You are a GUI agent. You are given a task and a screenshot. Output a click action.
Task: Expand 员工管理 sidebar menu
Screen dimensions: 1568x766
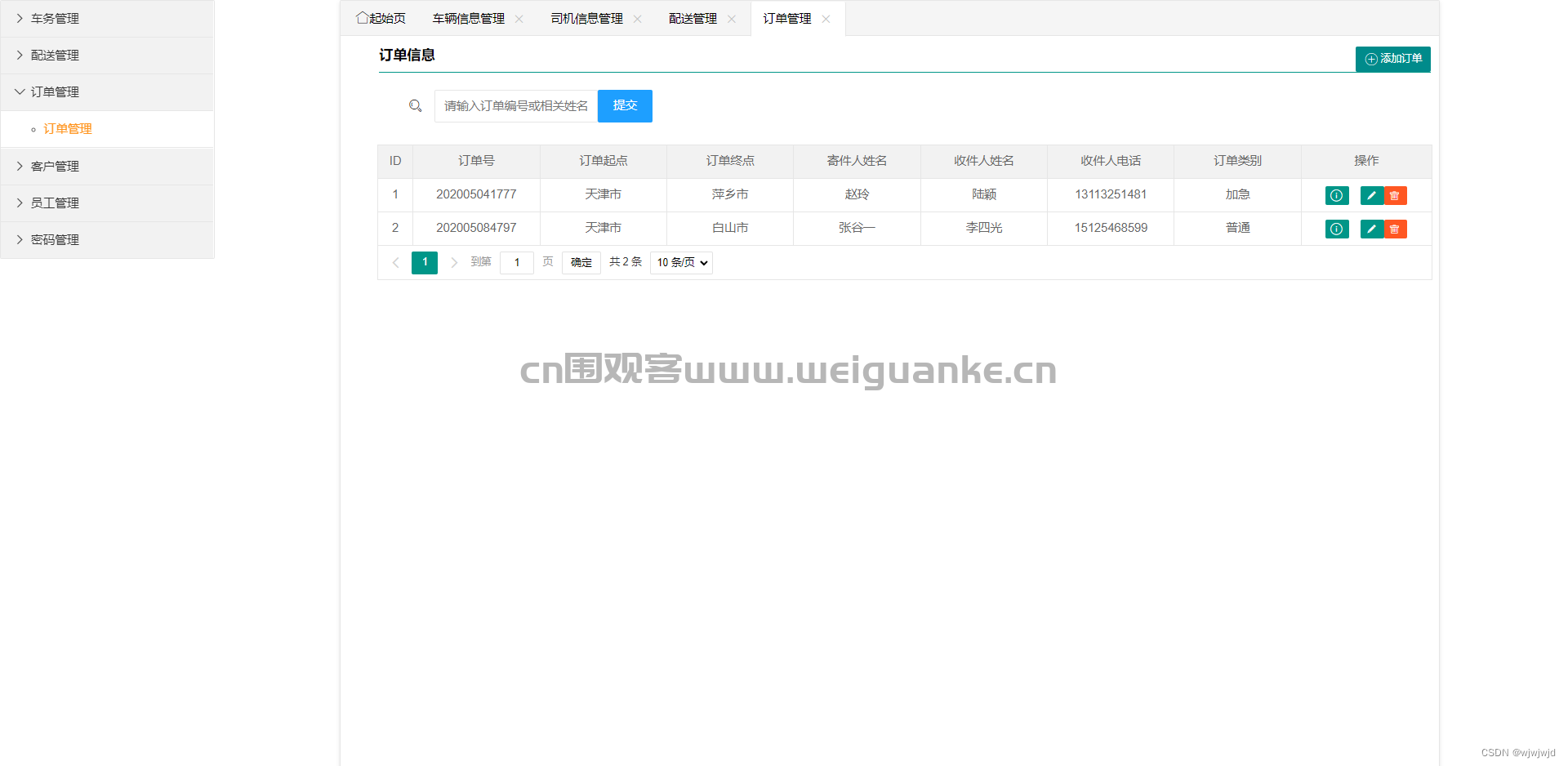click(x=107, y=203)
